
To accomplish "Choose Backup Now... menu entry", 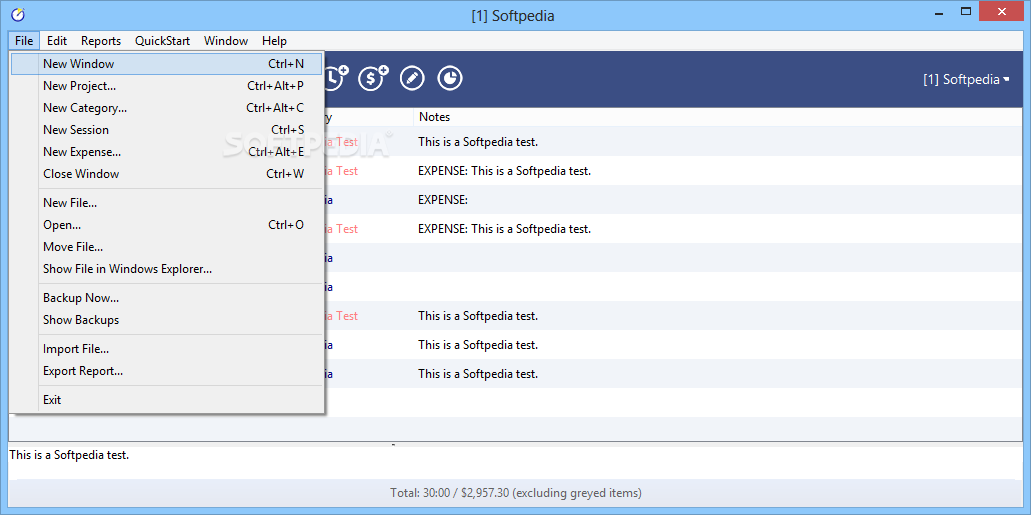I will tap(167, 297).
